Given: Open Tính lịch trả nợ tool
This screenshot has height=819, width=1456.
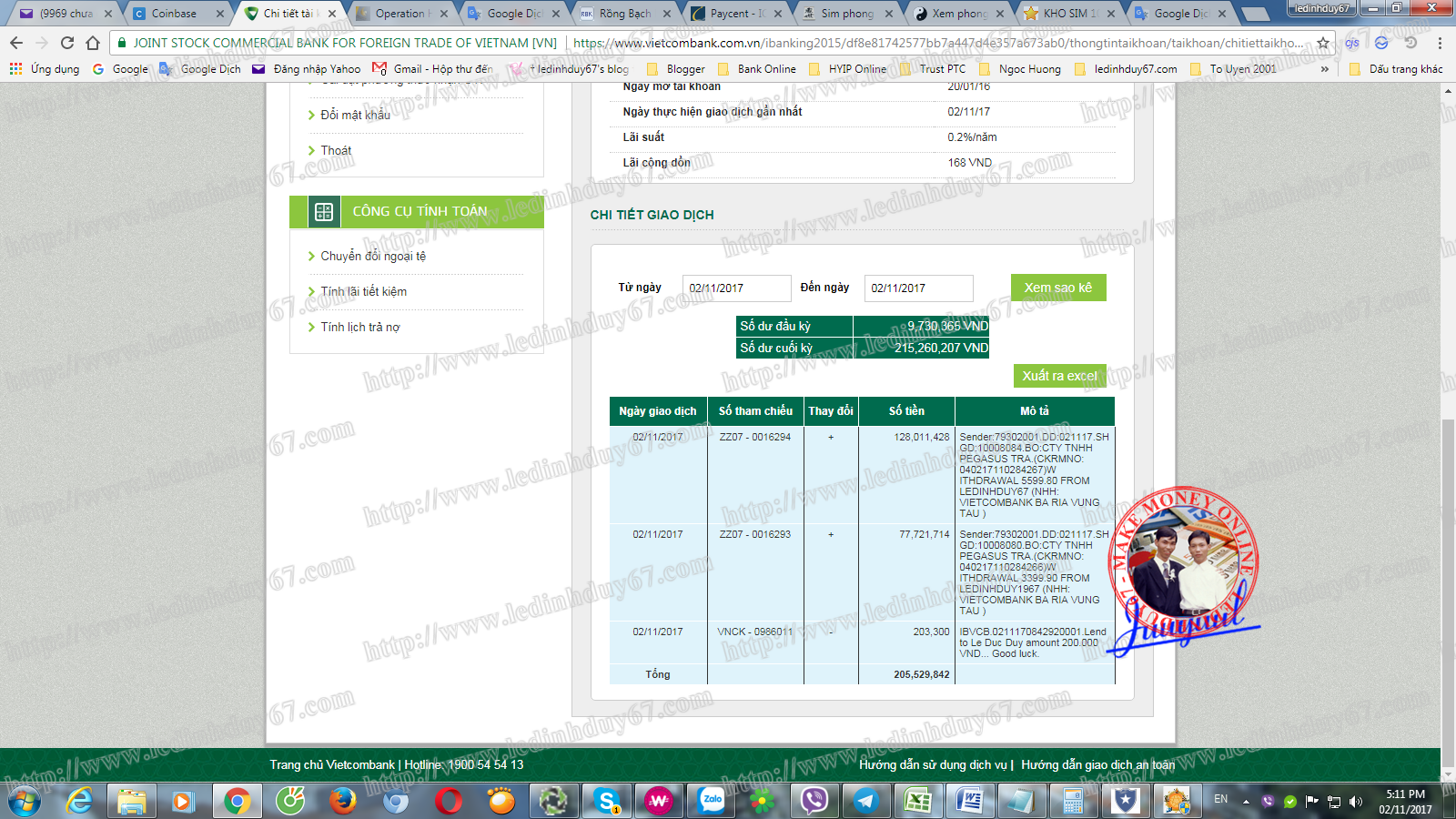Looking at the screenshot, I should 359,328.
